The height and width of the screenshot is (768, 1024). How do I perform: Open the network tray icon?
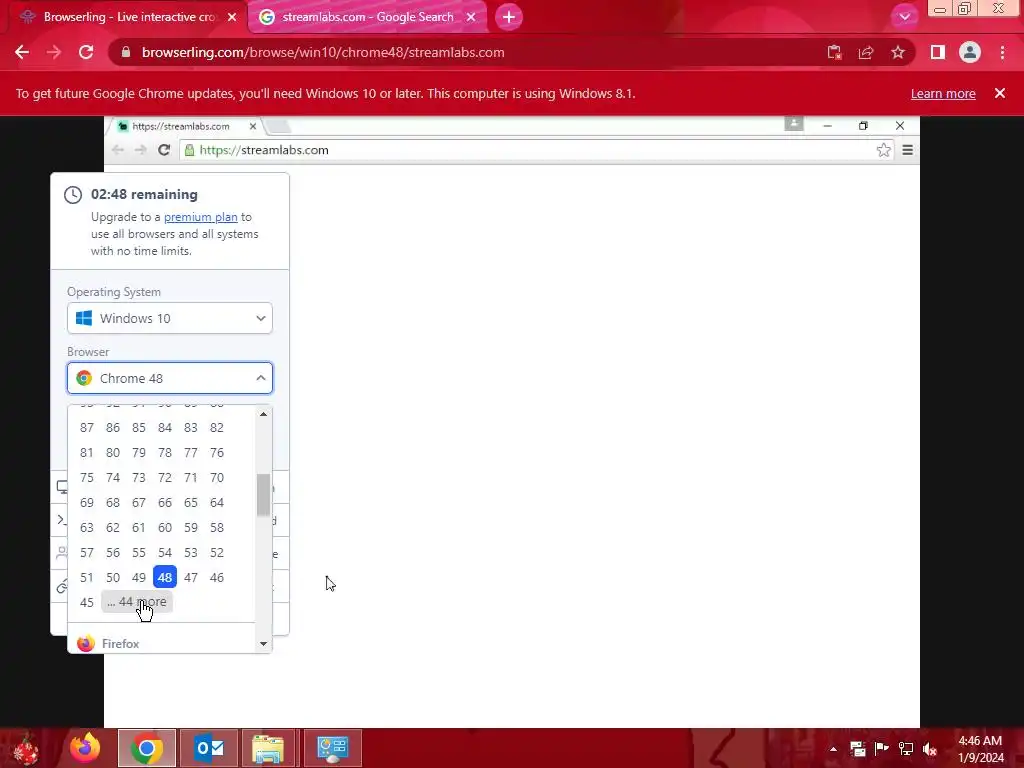click(x=906, y=749)
